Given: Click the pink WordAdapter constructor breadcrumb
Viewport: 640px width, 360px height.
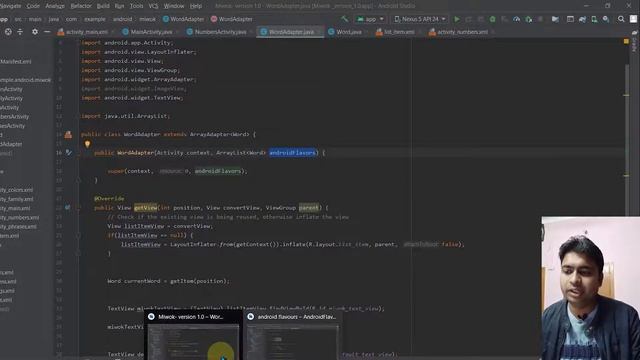Looking at the screenshot, I should (x=231, y=19).
